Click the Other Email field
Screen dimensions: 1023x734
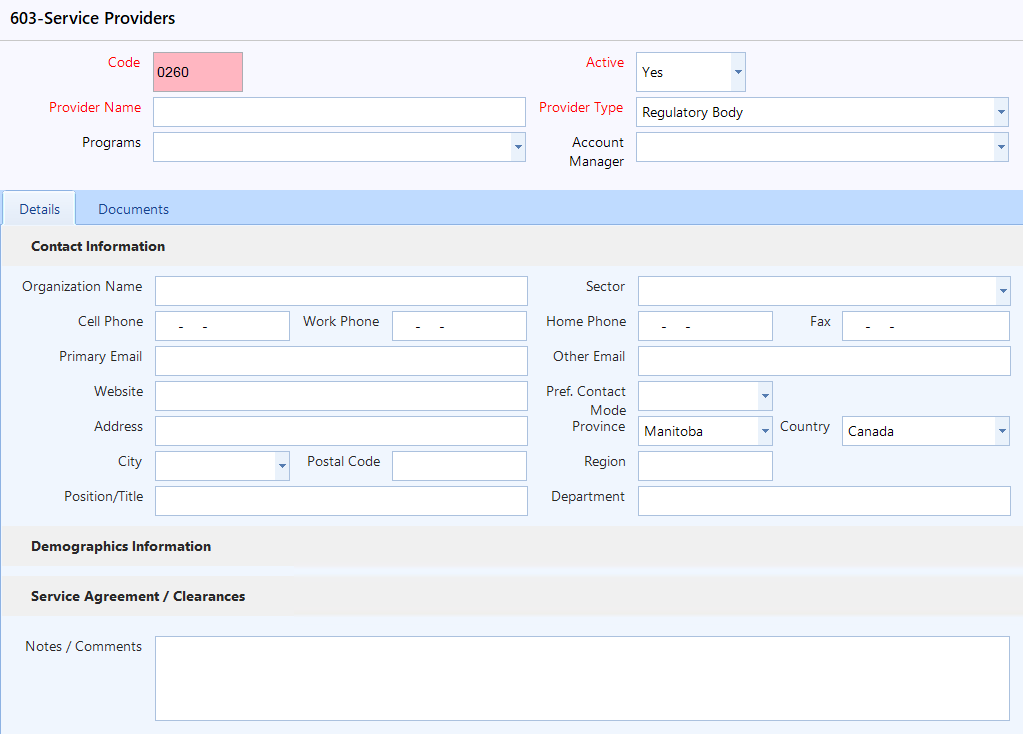tap(824, 361)
